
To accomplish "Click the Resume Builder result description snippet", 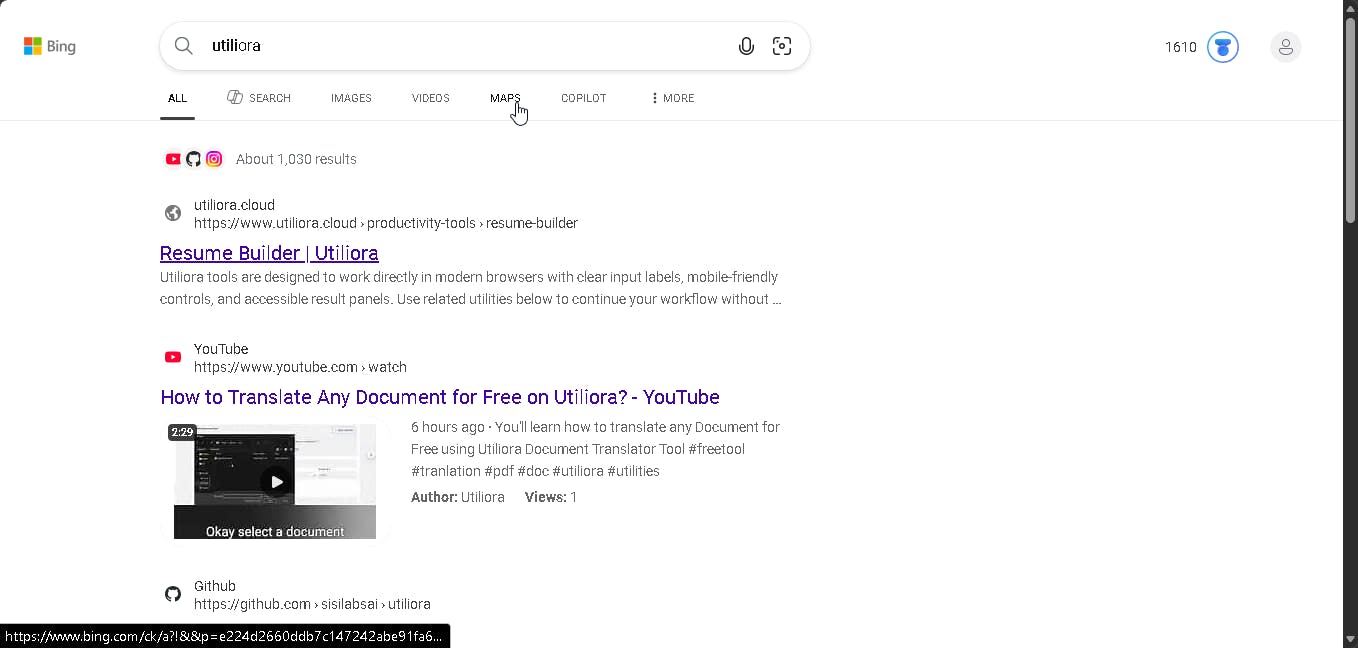I will click(x=470, y=288).
